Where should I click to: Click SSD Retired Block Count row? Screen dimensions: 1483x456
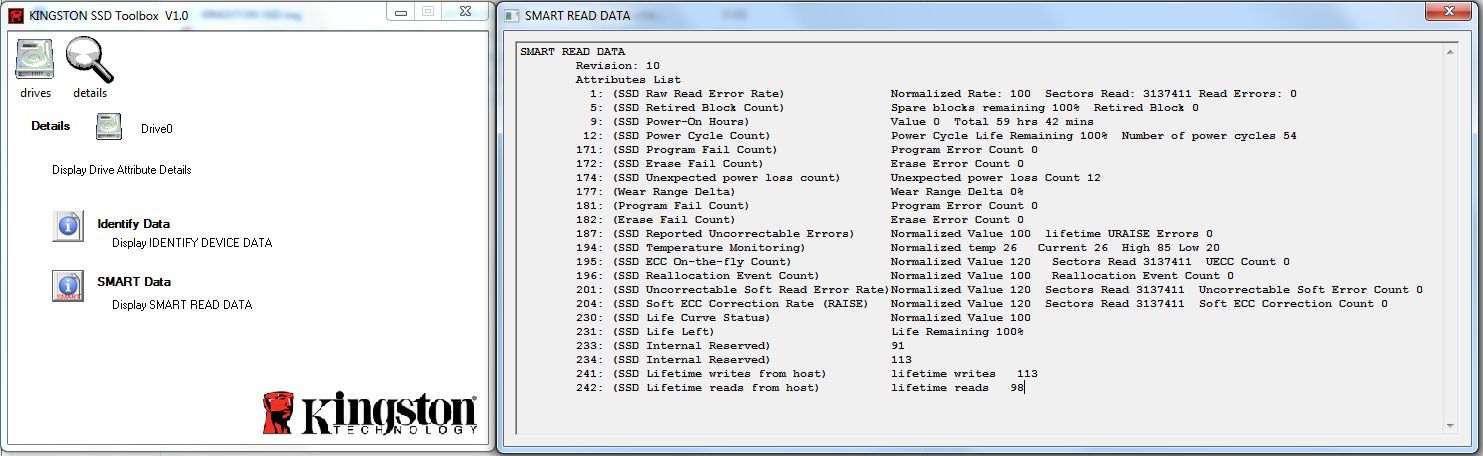coord(893,107)
